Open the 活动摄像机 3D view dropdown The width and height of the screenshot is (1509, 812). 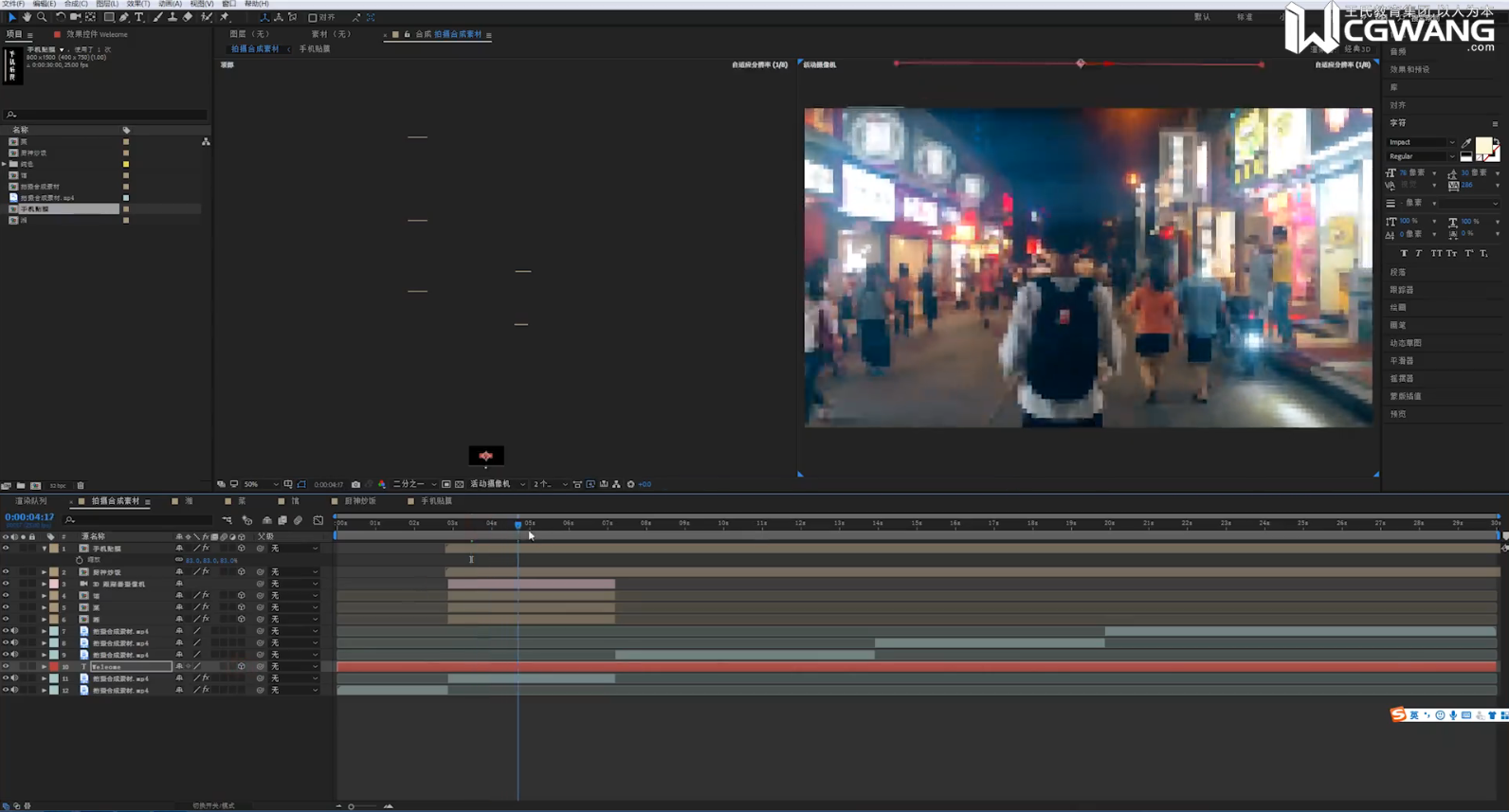(x=498, y=484)
